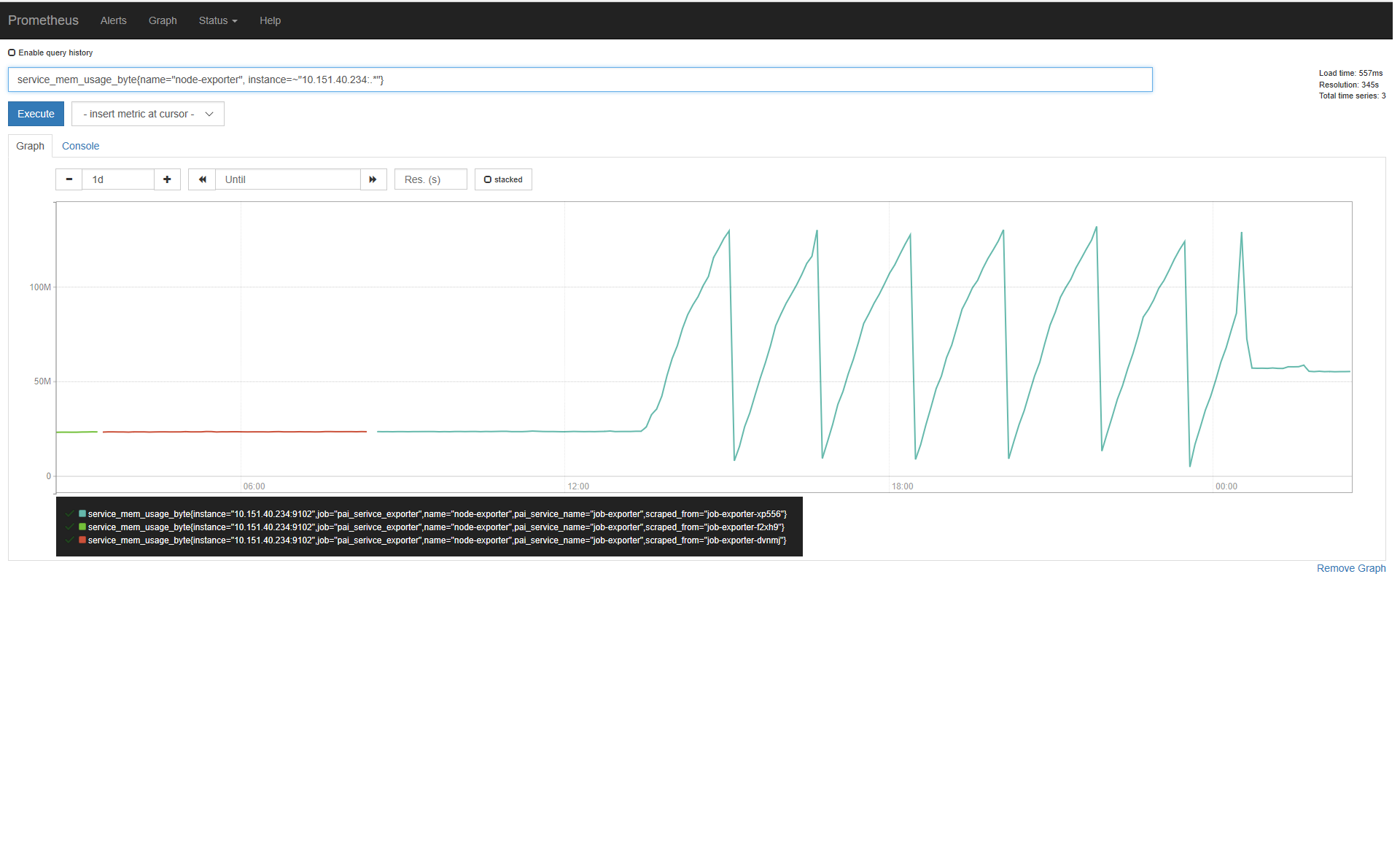Open the insert metric at cursor dropdown
This screenshot has width=1400, height=846.
coord(147,114)
